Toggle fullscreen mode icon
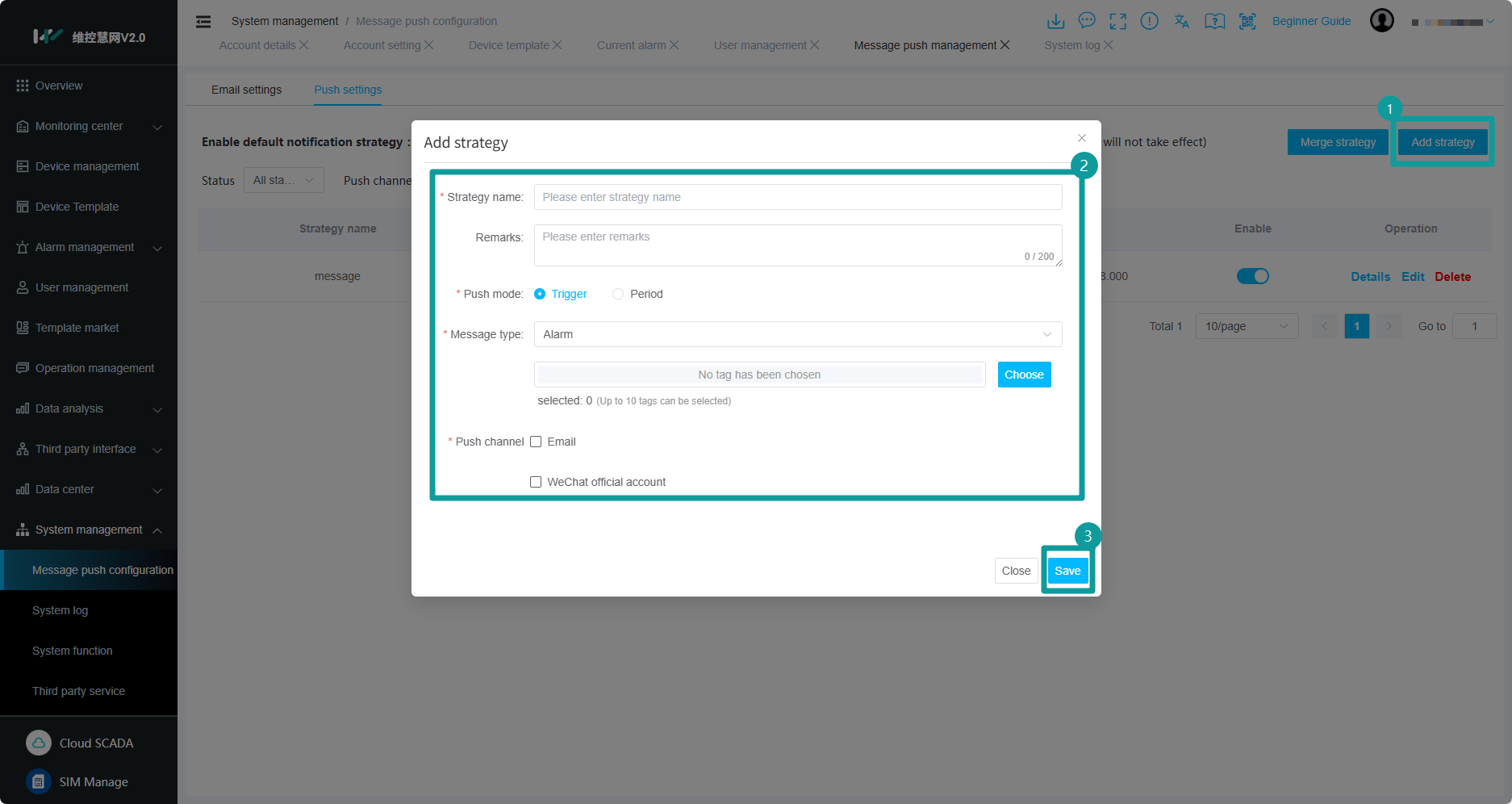 point(1118,21)
